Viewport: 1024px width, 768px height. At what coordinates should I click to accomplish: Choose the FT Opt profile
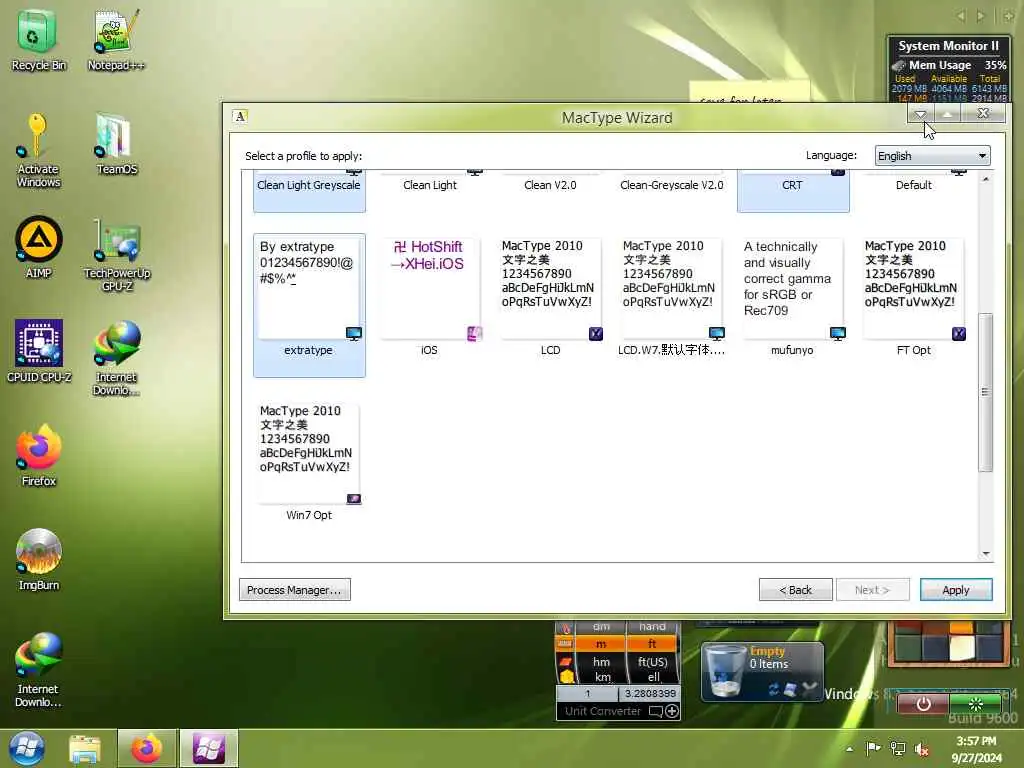(913, 298)
